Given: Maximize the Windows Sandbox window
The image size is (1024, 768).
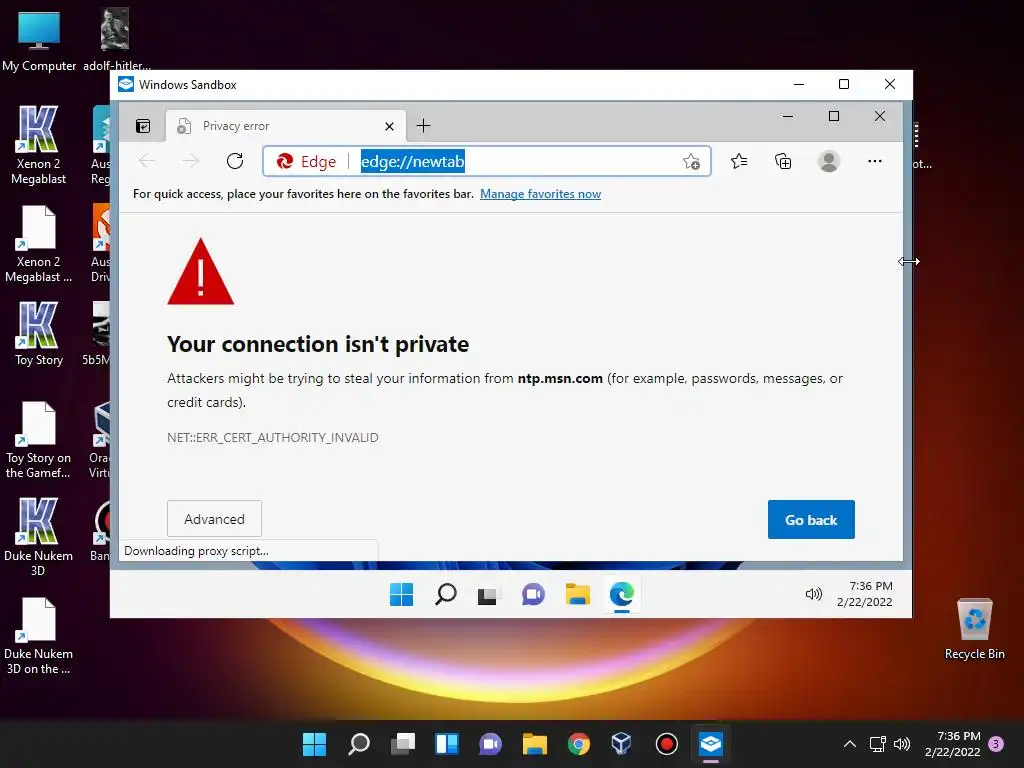Looking at the screenshot, I should (x=844, y=84).
